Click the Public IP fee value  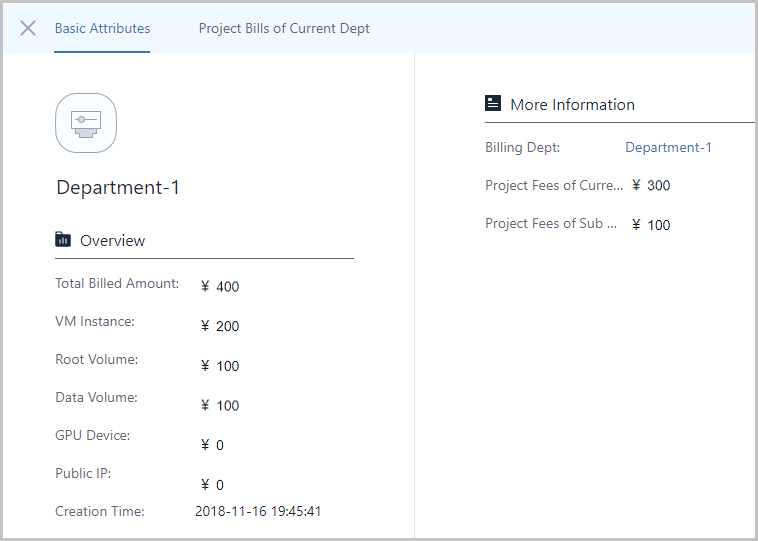pyautogui.click(x=212, y=485)
